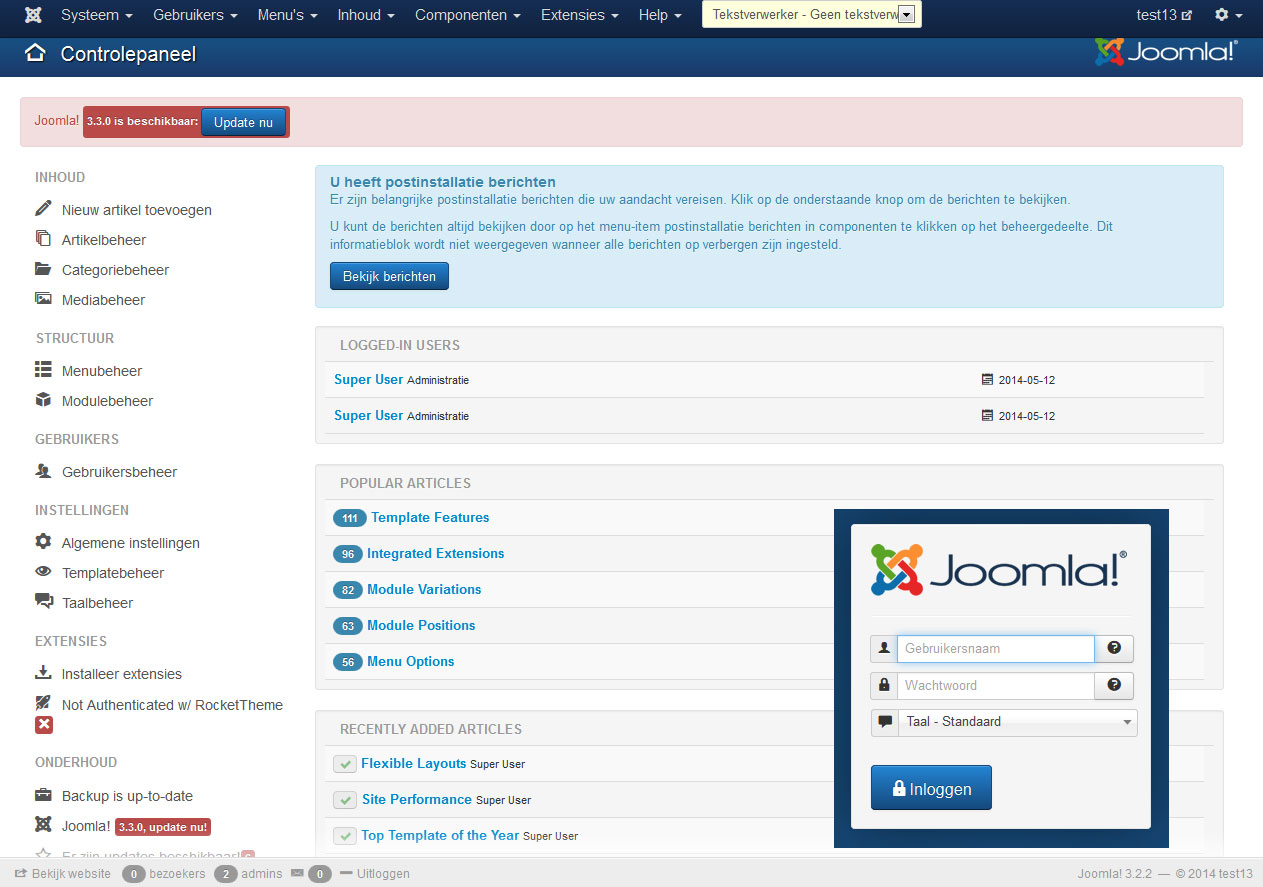Open the Extensies dropdown menu
1263x887 pixels.
click(579, 15)
